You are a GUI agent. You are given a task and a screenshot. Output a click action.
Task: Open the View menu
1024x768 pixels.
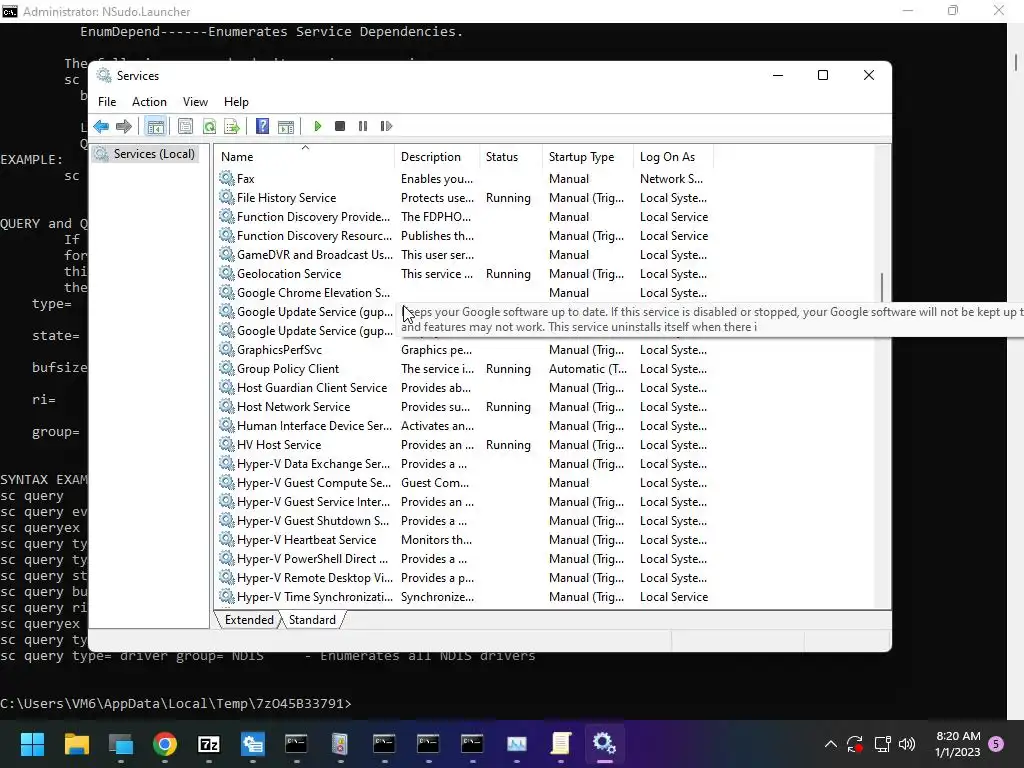point(195,102)
